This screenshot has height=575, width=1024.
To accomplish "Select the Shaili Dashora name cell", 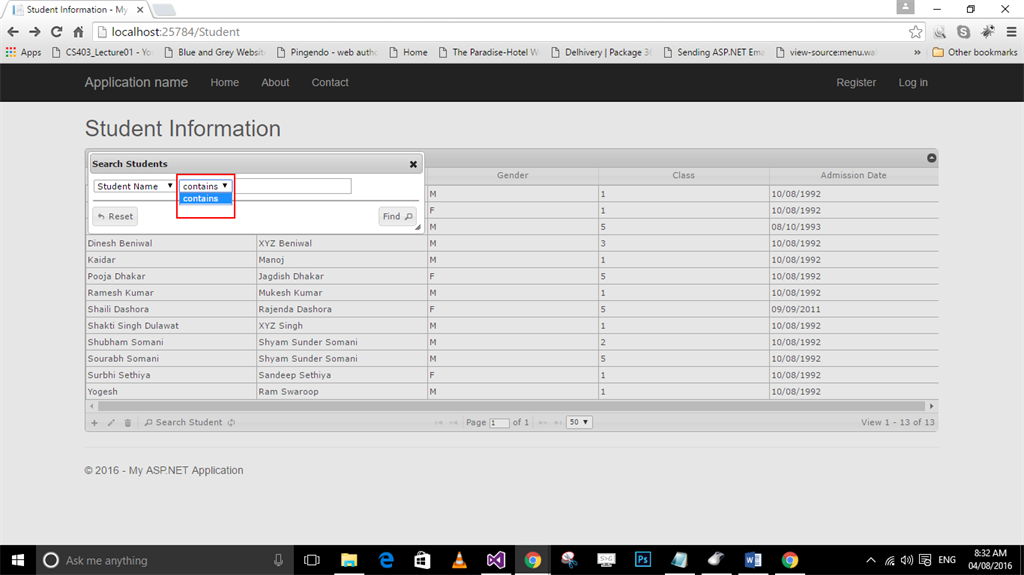I will tap(171, 309).
